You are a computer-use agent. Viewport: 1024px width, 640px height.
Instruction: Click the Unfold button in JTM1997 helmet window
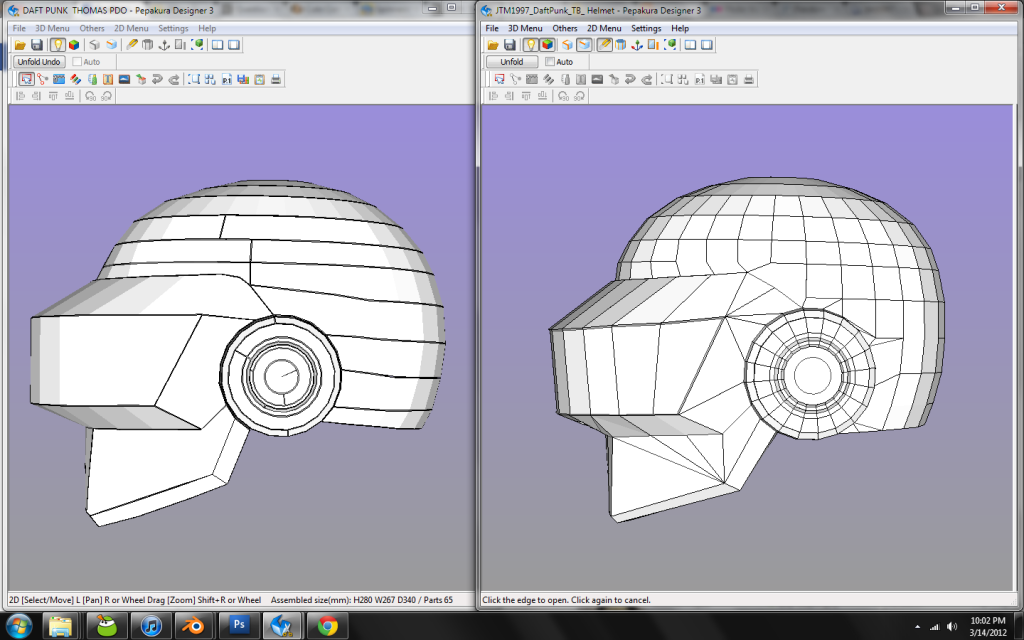pyautogui.click(x=512, y=61)
